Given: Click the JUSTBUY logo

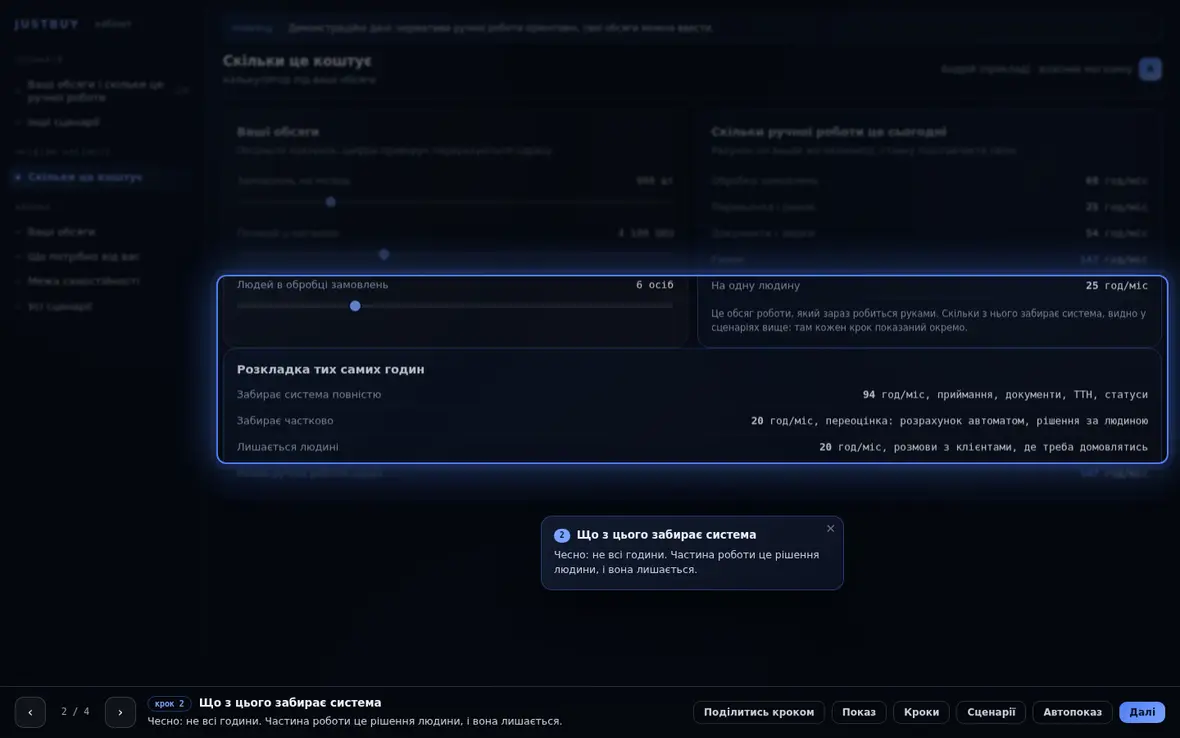Looking at the screenshot, I should point(47,24).
